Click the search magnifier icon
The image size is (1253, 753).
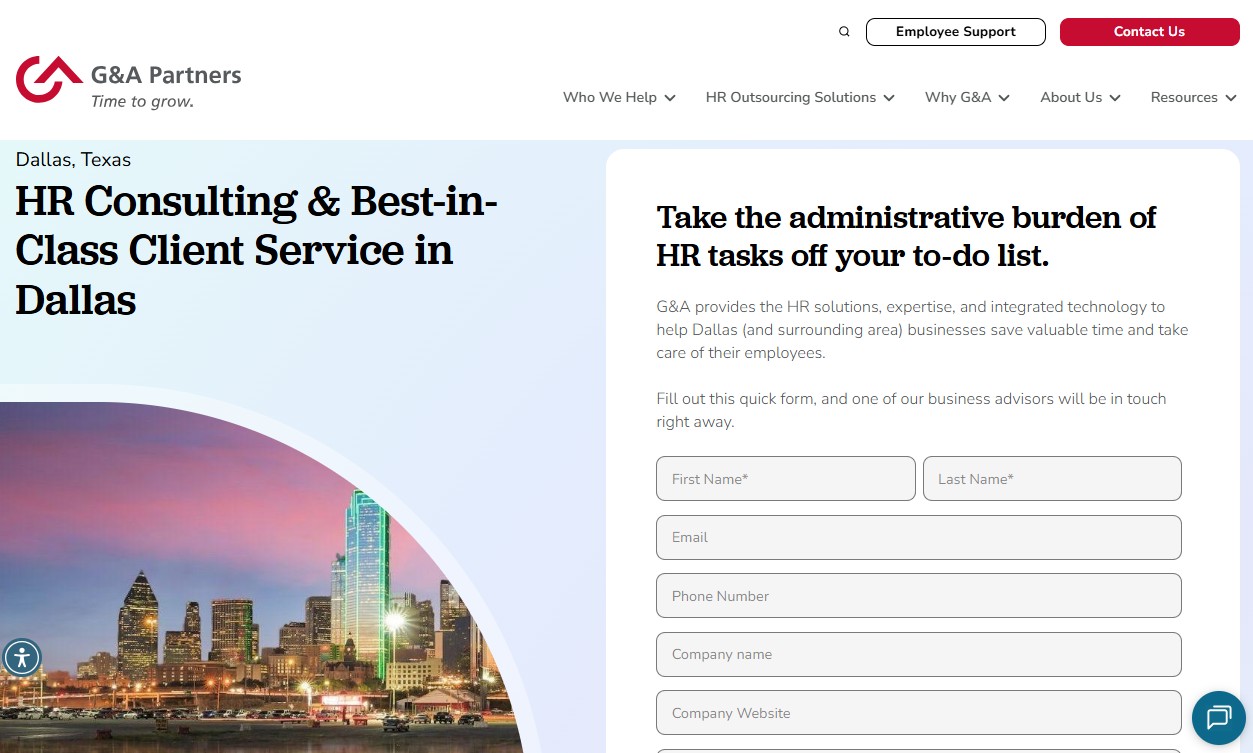[844, 32]
